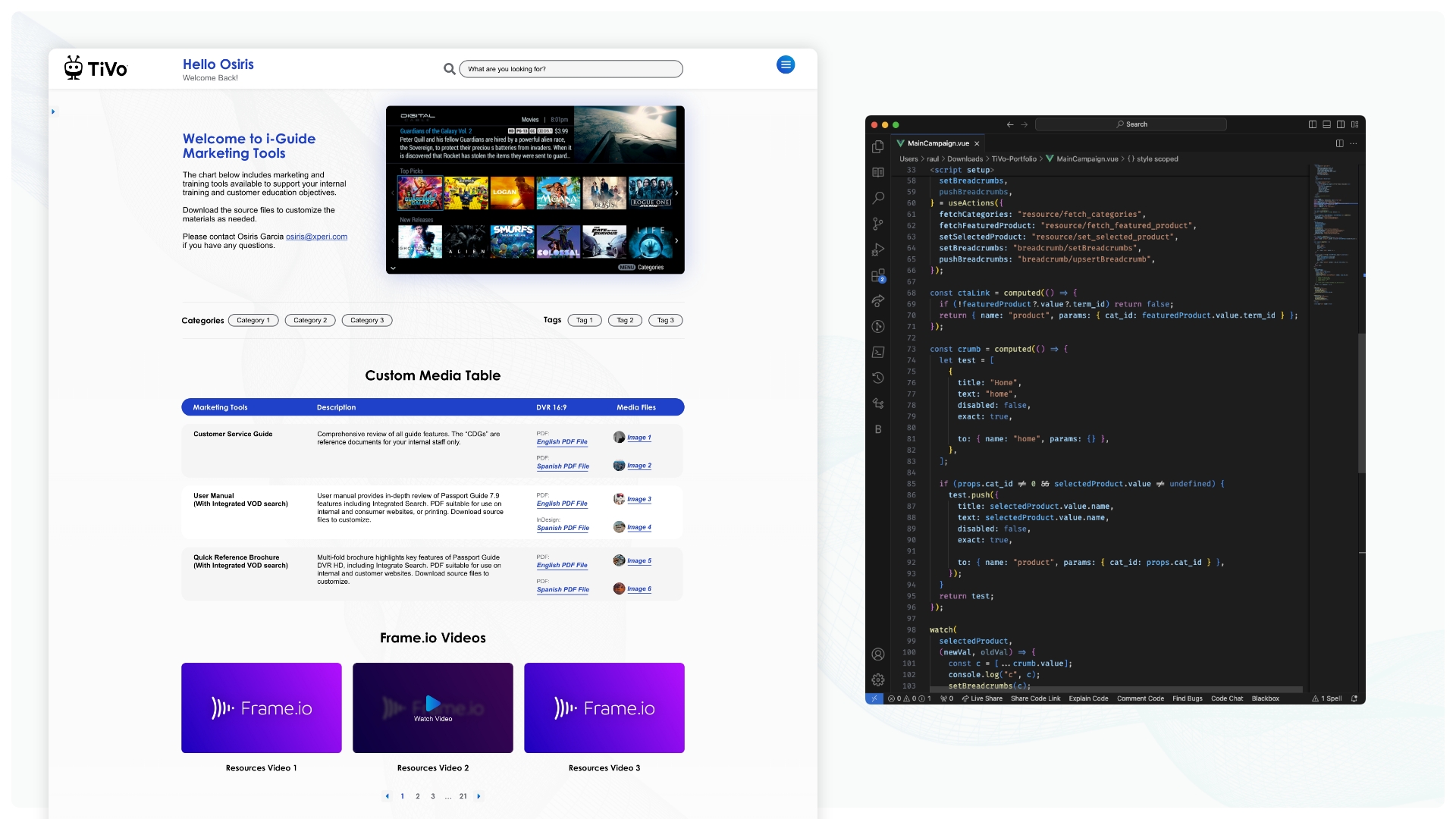1456x819 pixels.
Task: Click the TiVo-Portfolio breadcrumb item
Action: 1014,159
